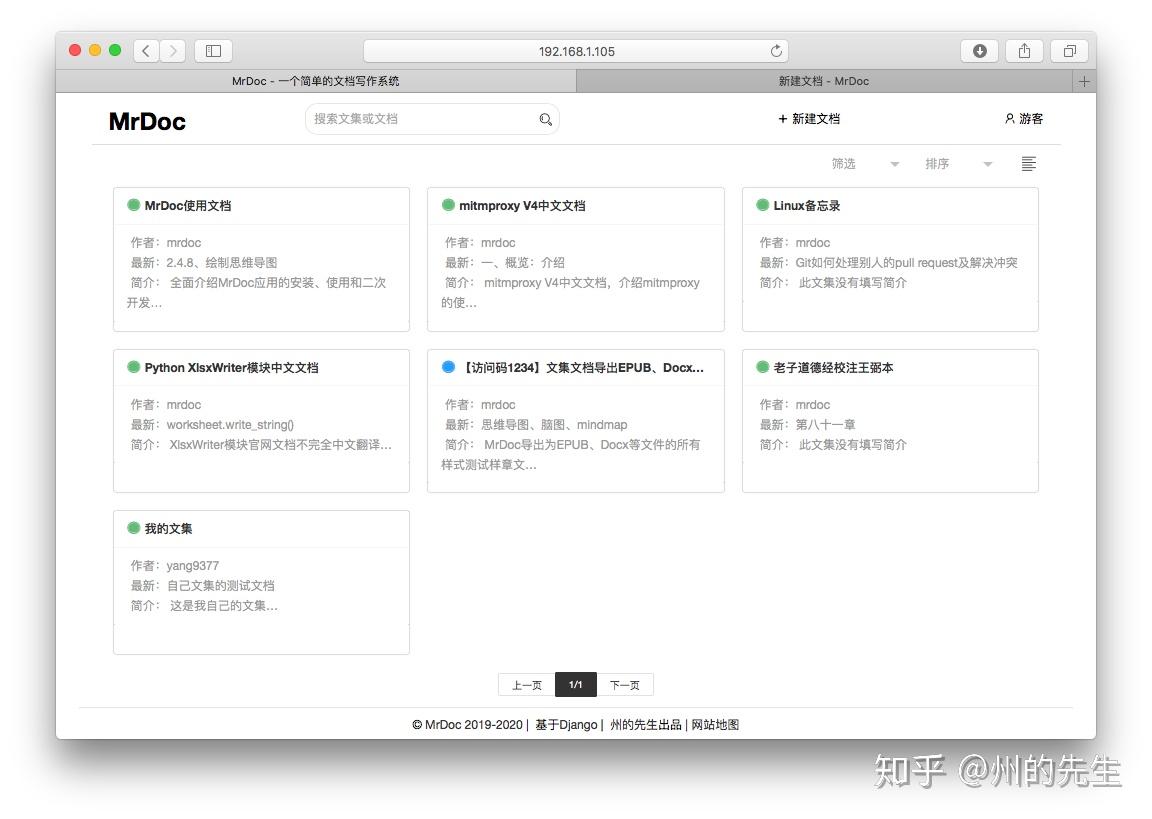Image resolution: width=1152 pixels, height=819 pixels.
Task: Toggle the Safari sidebar
Action: click(x=212, y=50)
